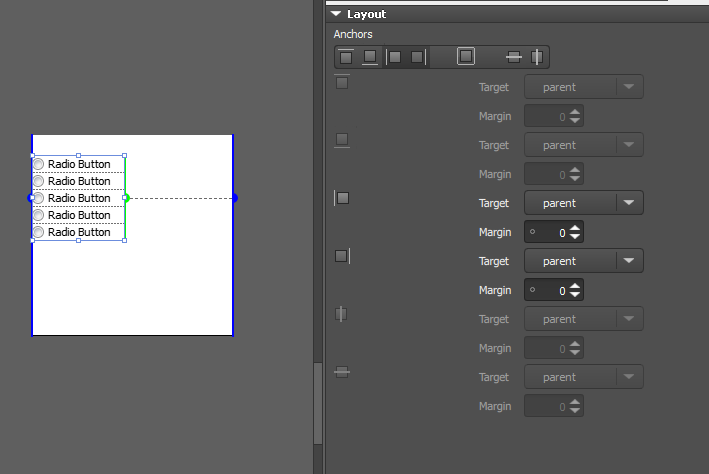Toggle vertical center anchor in button bar

514,57
